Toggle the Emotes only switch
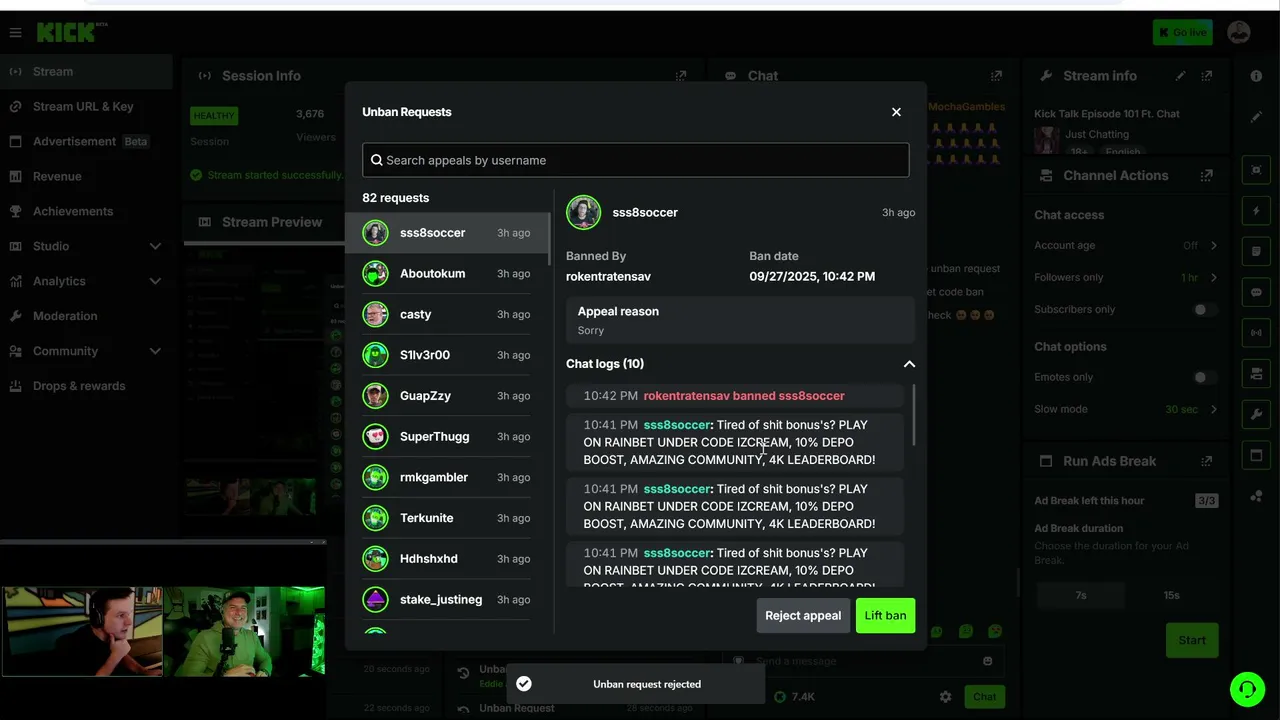Viewport: 1280px width, 720px height. click(1205, 378)
